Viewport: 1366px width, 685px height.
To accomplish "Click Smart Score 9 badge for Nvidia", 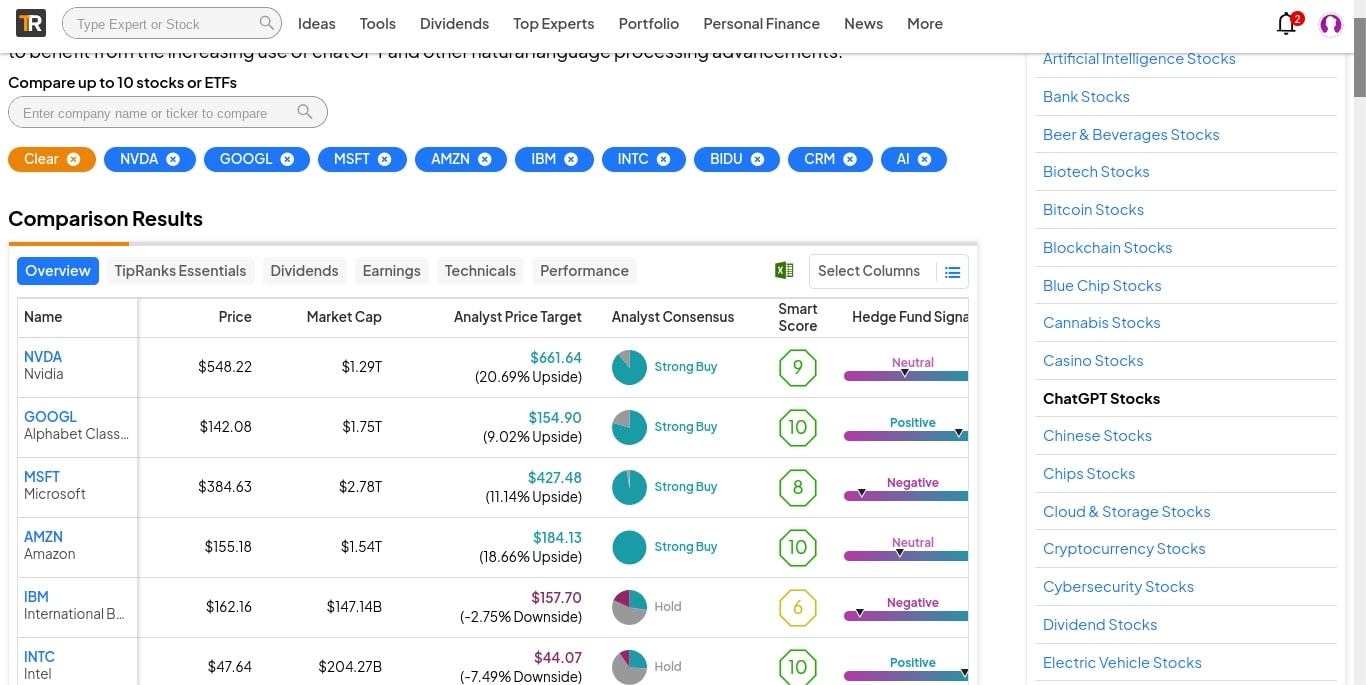I will point(797,367).
